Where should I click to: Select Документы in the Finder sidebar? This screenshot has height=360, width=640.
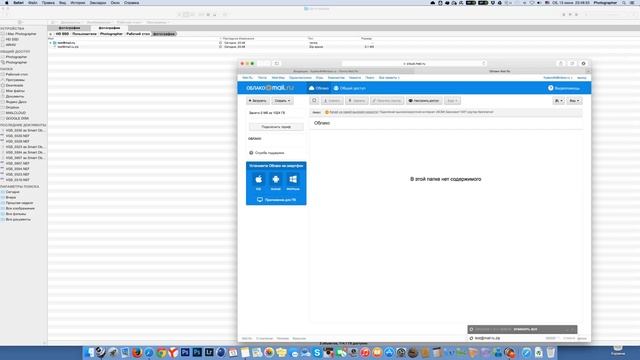click(14, 96)
